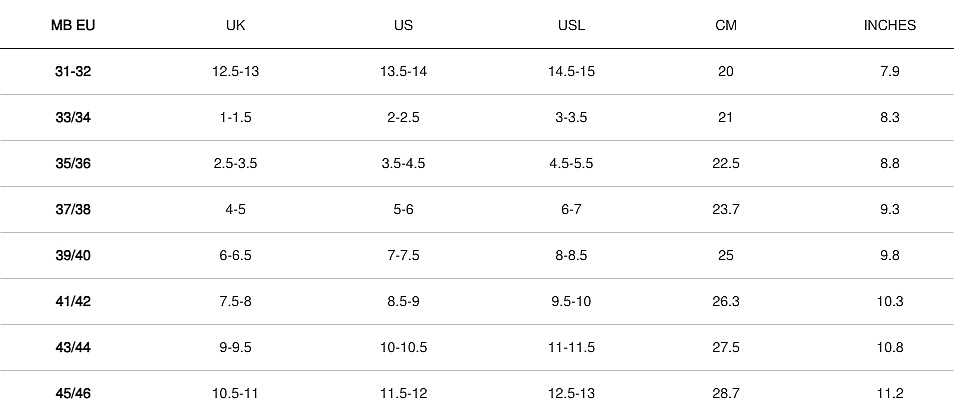This screenshot has height=417, width=954.
Task: Click the 10.8 inches value
Action: click(889, 347)
